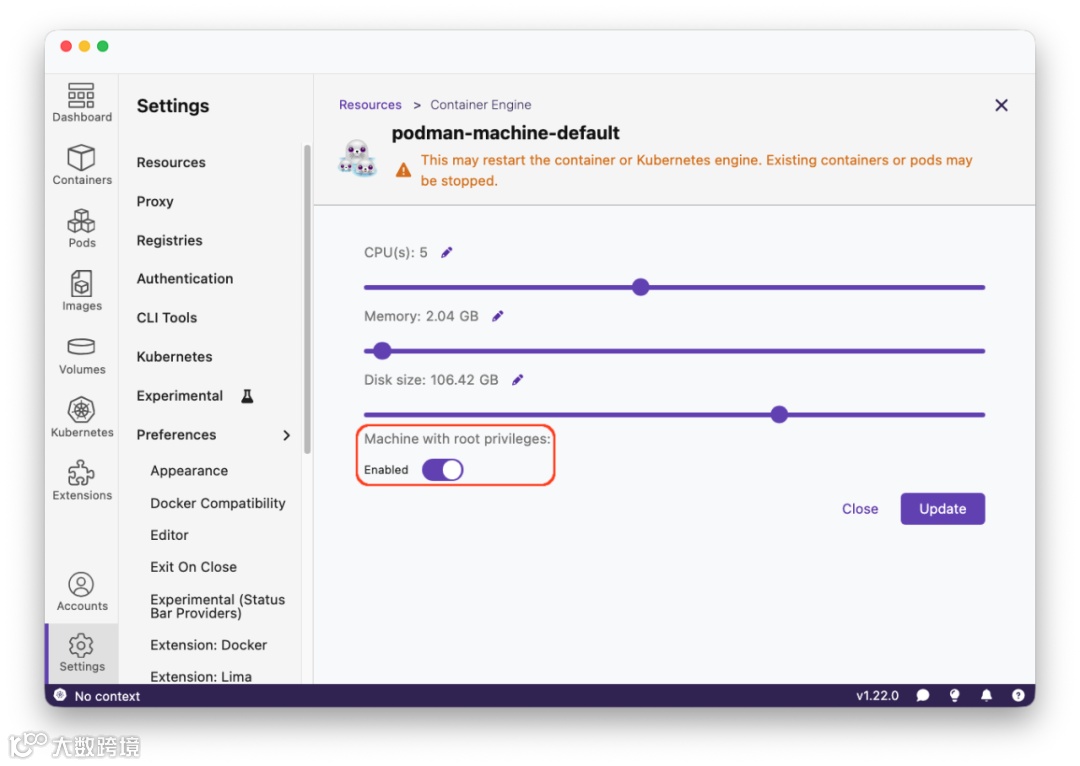Click the v1.22.0 version label

[878, 696]
